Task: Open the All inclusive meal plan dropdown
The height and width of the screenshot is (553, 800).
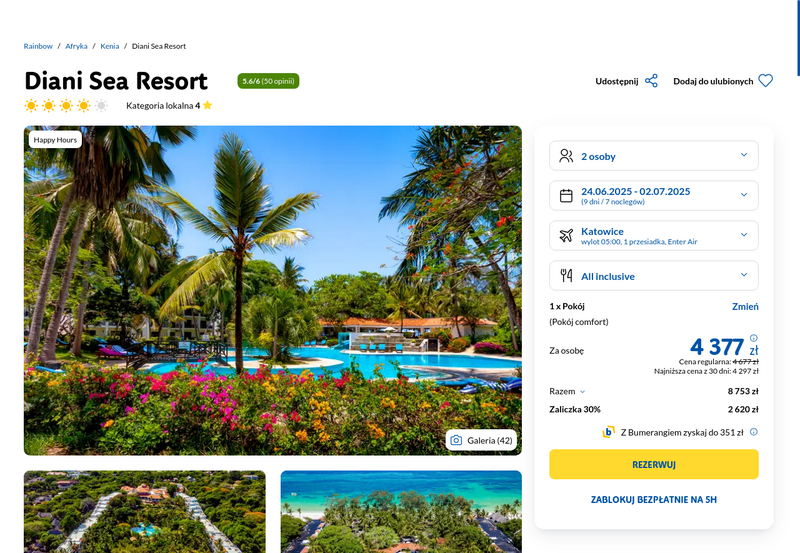Action: pyautogui.click(x=654, y=276)
